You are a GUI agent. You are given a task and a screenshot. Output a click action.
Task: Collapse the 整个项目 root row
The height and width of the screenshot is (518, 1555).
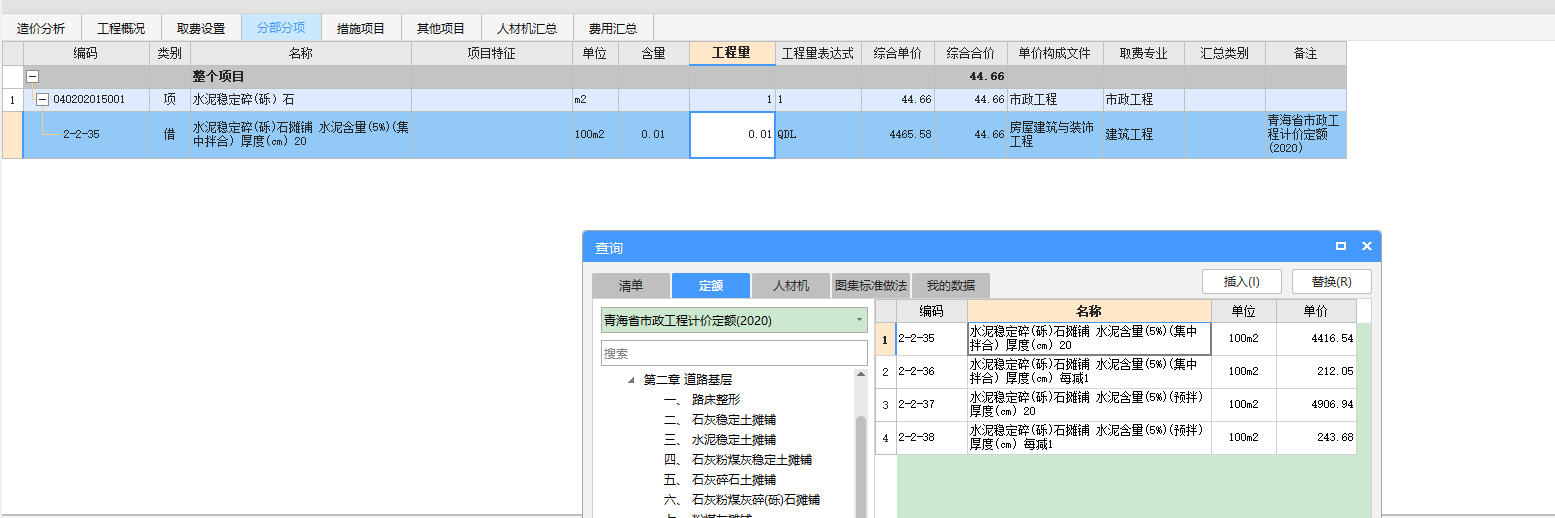[33, 76]
